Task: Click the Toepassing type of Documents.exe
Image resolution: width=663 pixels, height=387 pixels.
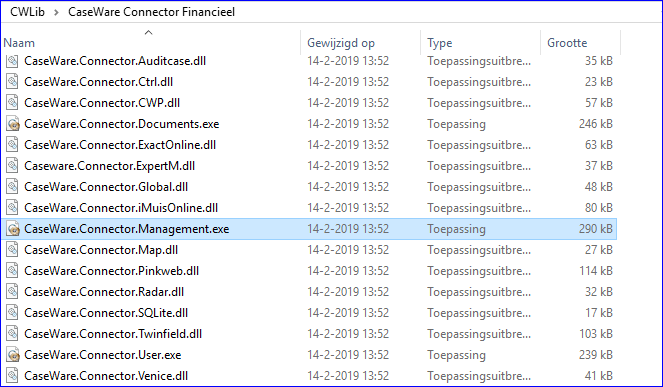Action: pyautogui.click(x=456, y=124)
